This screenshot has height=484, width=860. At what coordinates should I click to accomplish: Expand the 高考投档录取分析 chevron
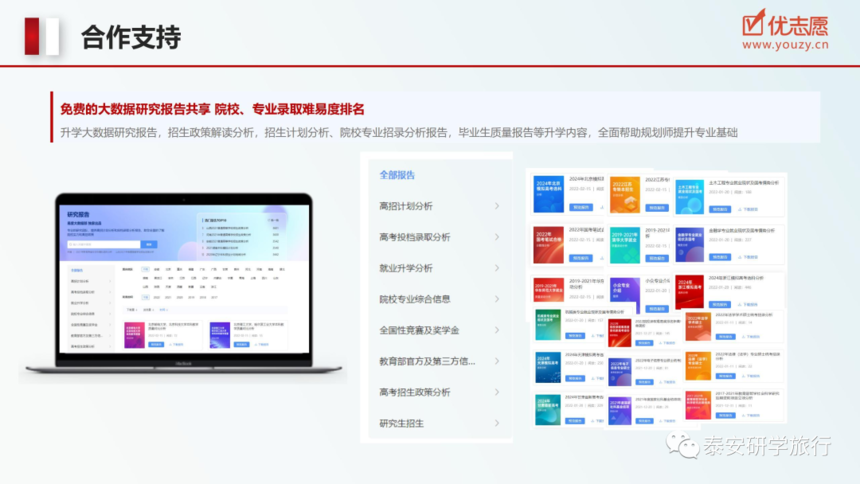(x=497, y=237)
